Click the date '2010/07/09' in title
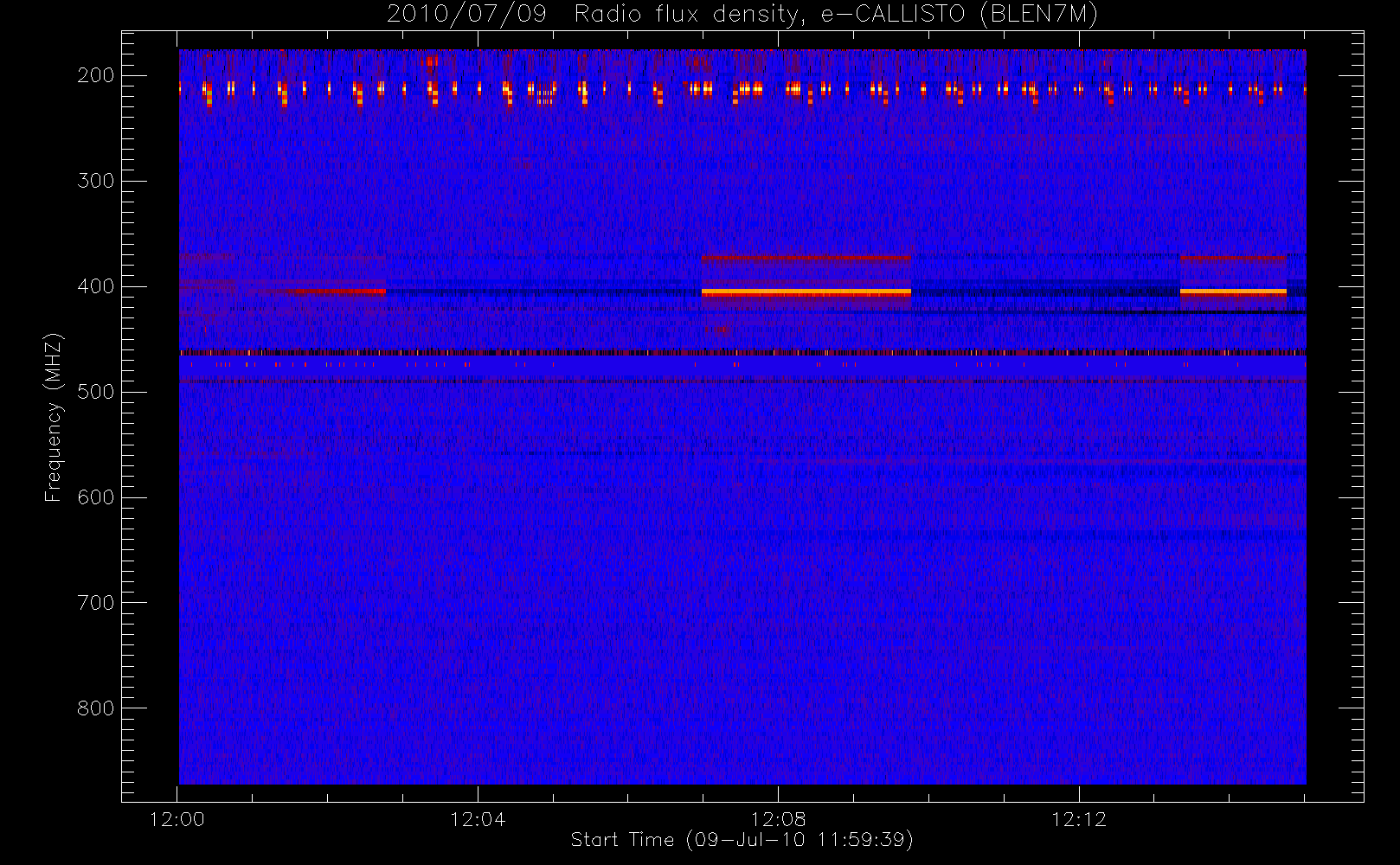This screenshot has width=1400, height=865. (x=466, y=15)
